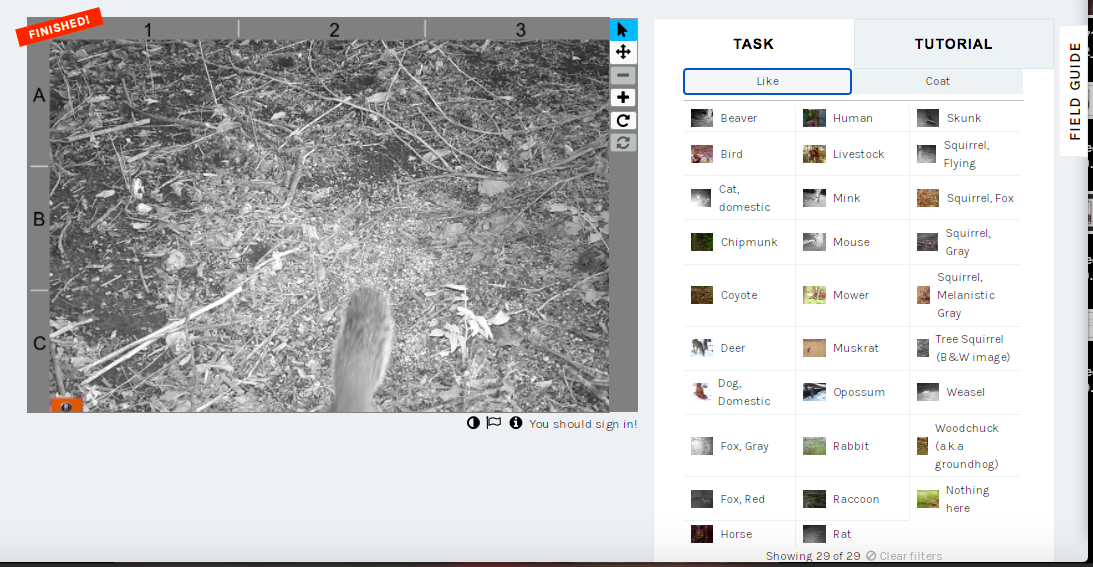Click the gray furry animal in the photo

[x=362, y=350]
